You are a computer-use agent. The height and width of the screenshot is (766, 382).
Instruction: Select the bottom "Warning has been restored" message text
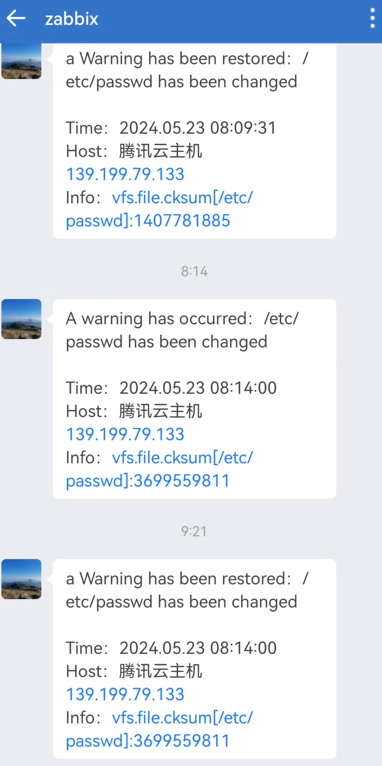click(x=188, y=590)
